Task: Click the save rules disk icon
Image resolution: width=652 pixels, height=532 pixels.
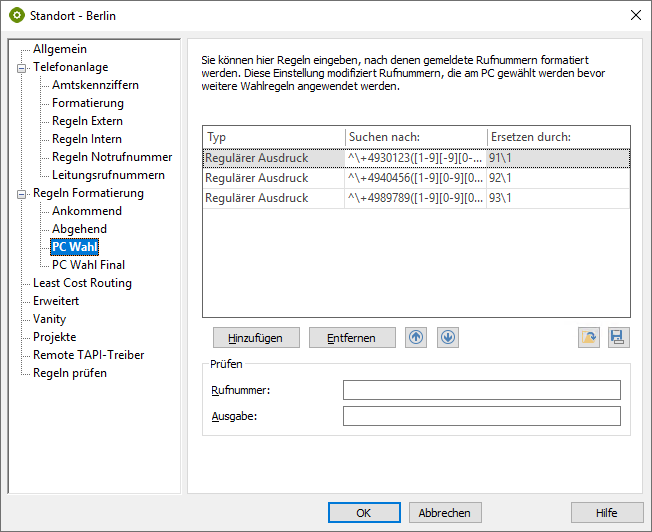Action: pos(619,338)
